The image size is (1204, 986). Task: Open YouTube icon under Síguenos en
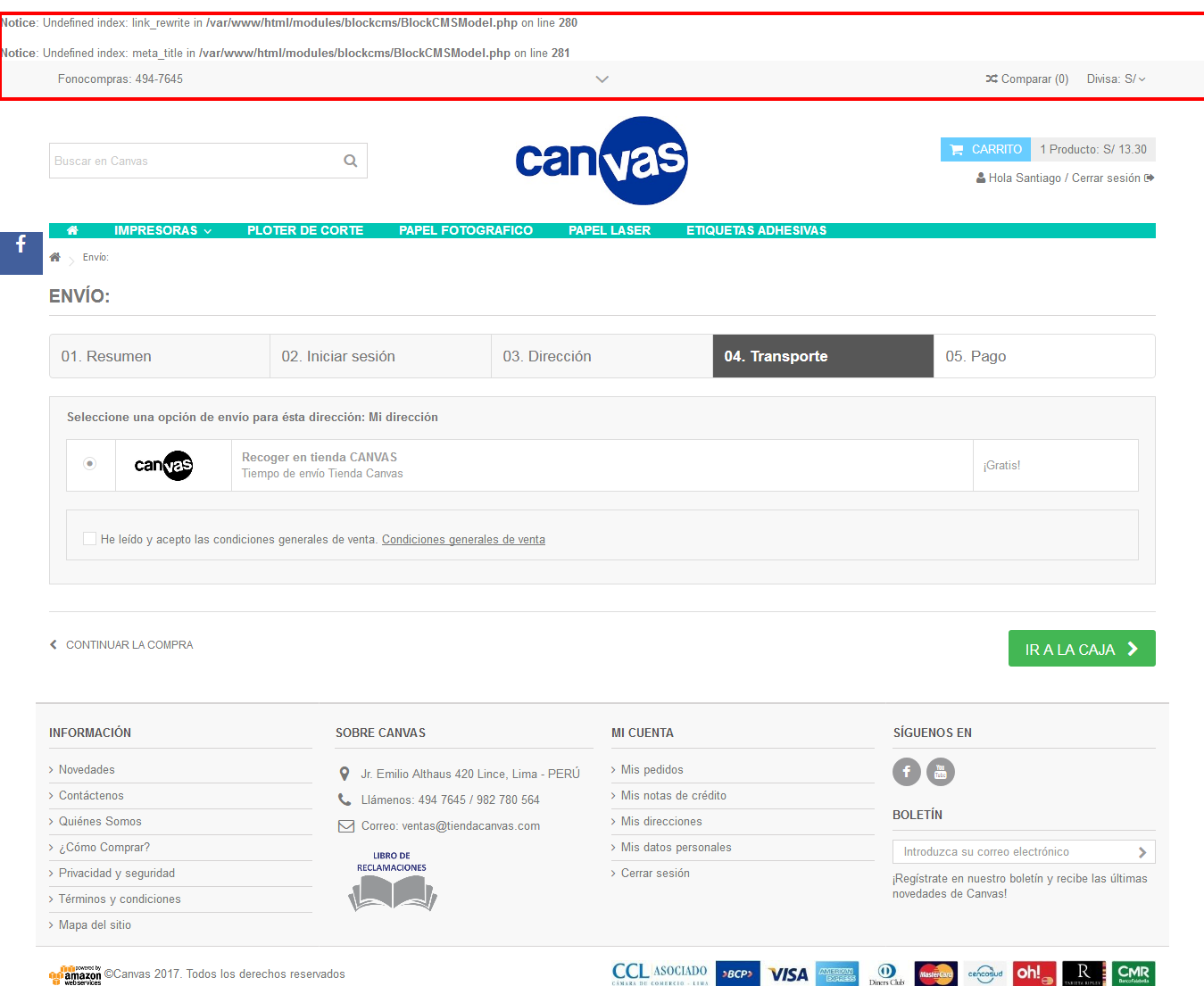[941, 772]
